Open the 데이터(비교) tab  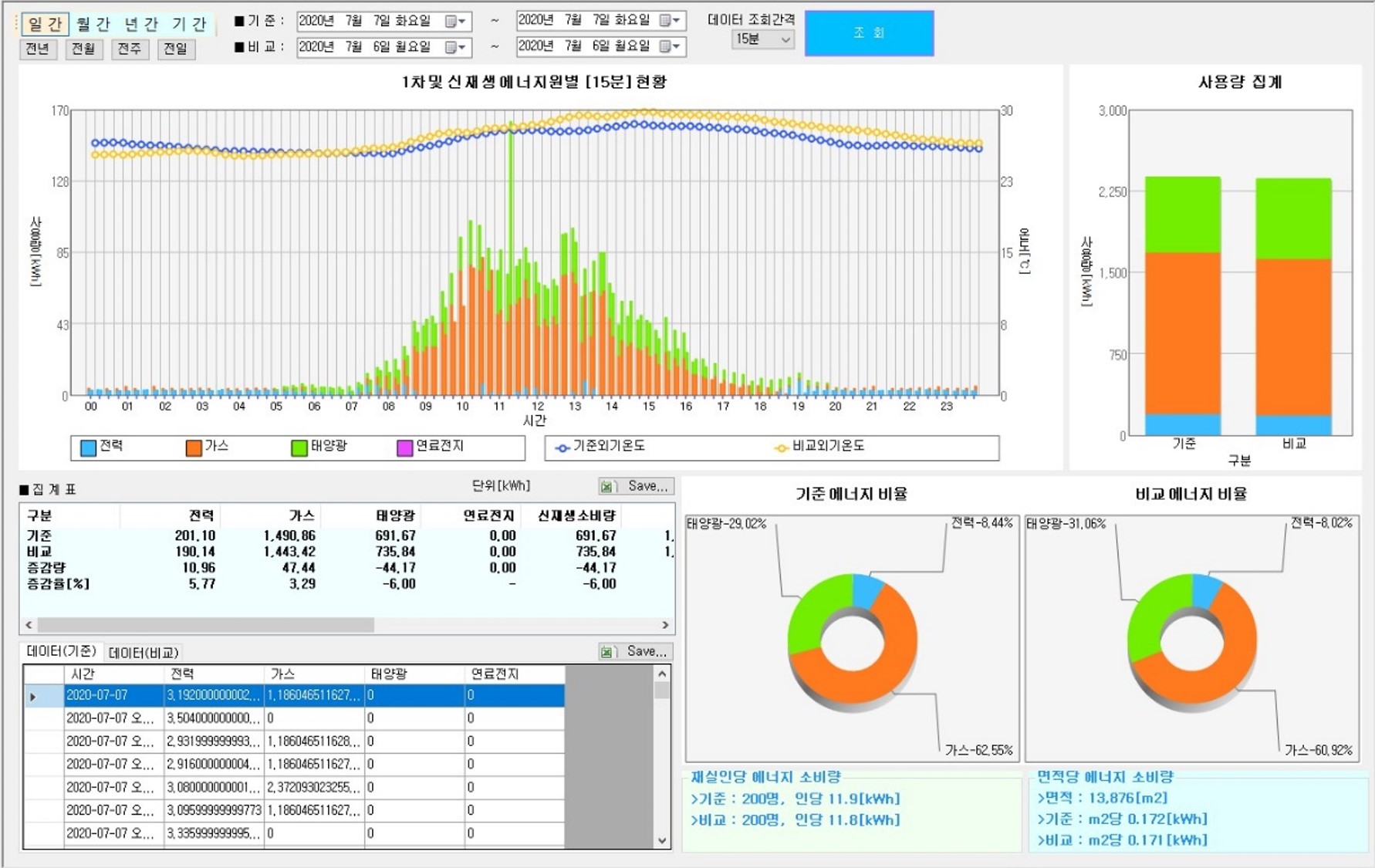tap(144, 653)
